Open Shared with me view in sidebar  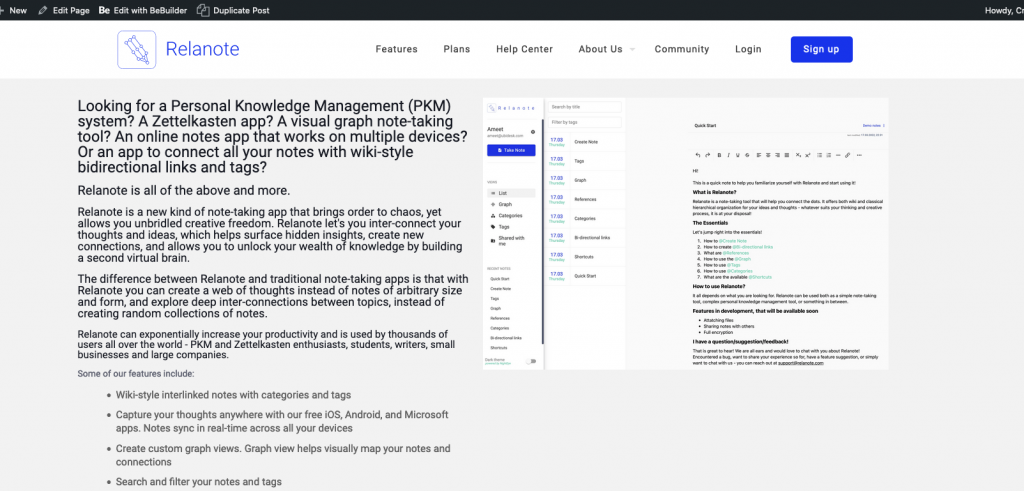[x=507, y=240]
